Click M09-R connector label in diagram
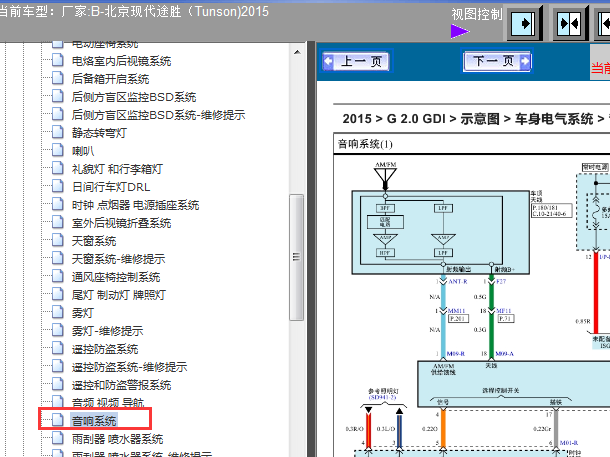 456,354
